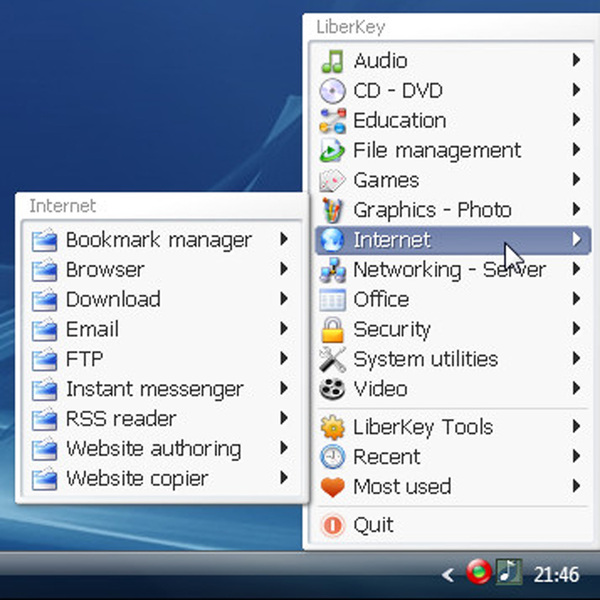Open Bookmark manager in Internet submenu
This screenshot has height=600, width=600.
point(162,240)
